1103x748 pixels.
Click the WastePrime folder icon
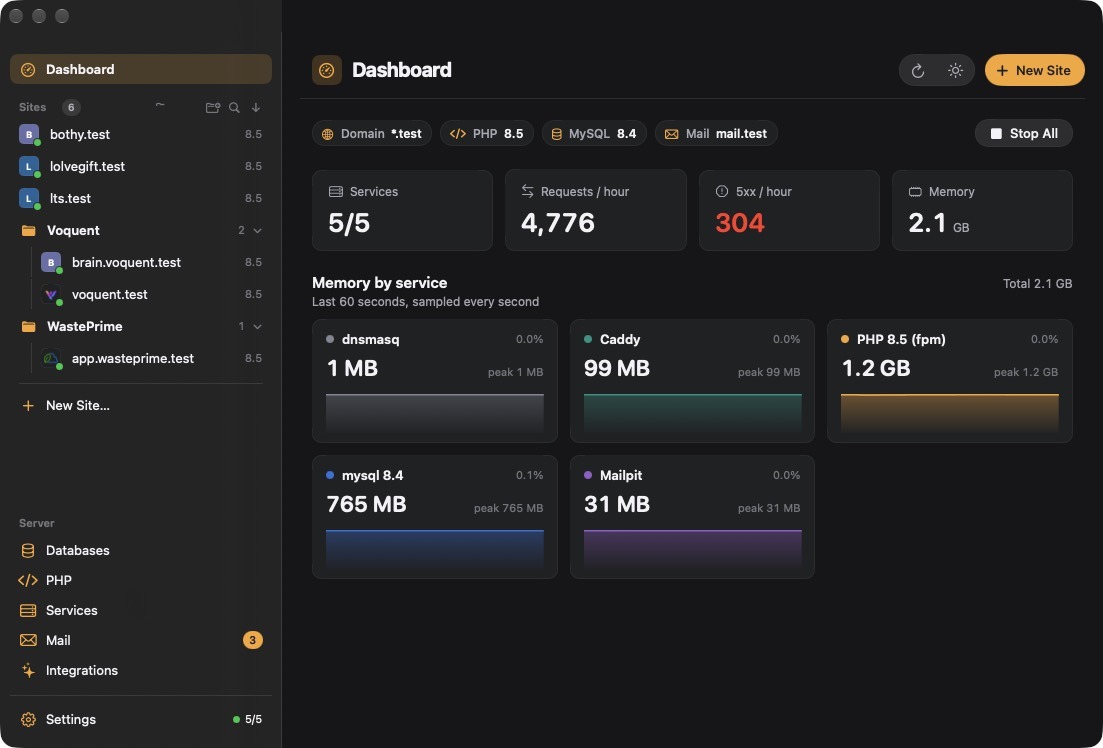pyautogui.click(x=28, y=327)
